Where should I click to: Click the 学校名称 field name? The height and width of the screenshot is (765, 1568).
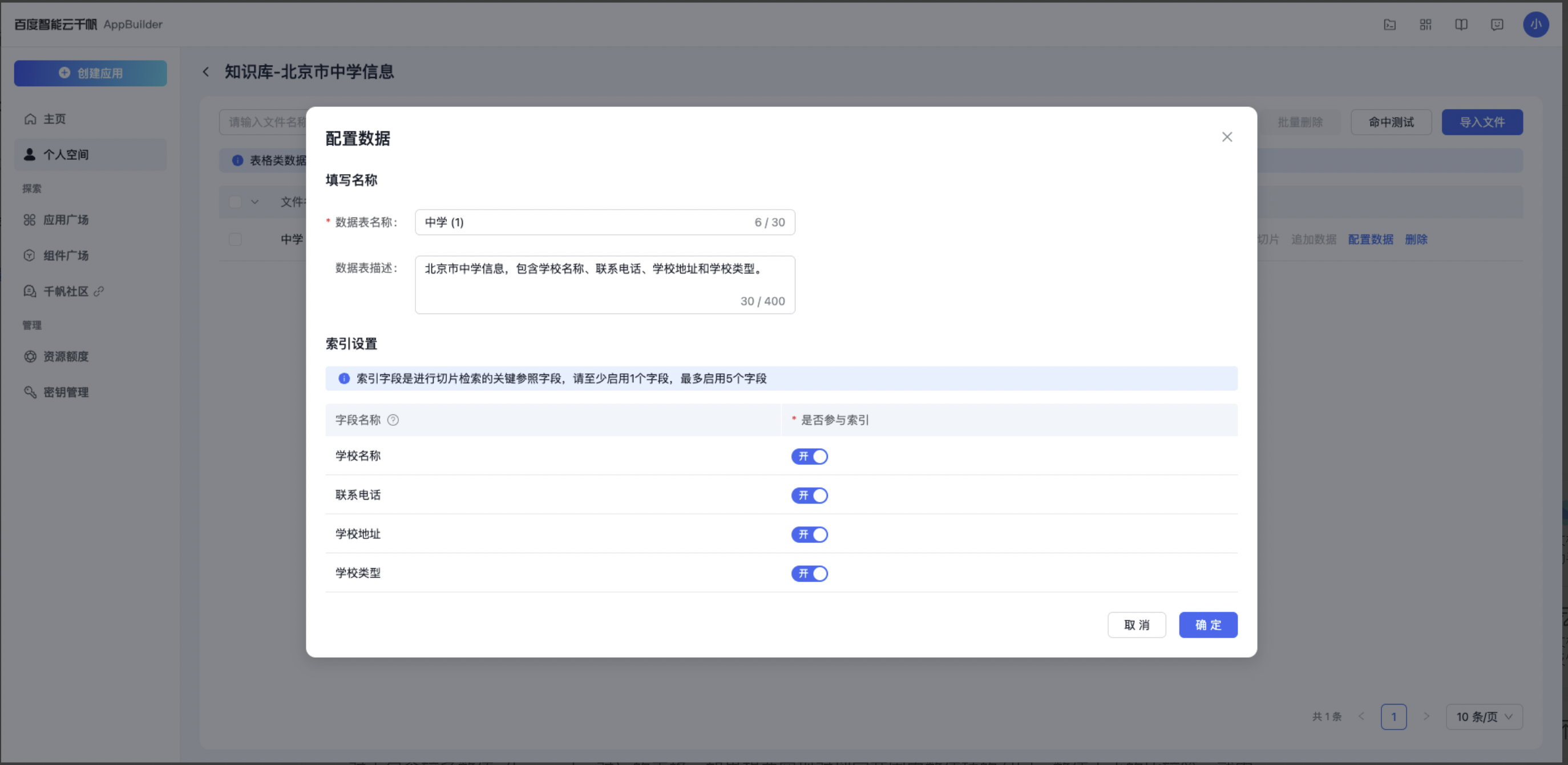click(x=358, y=456)
